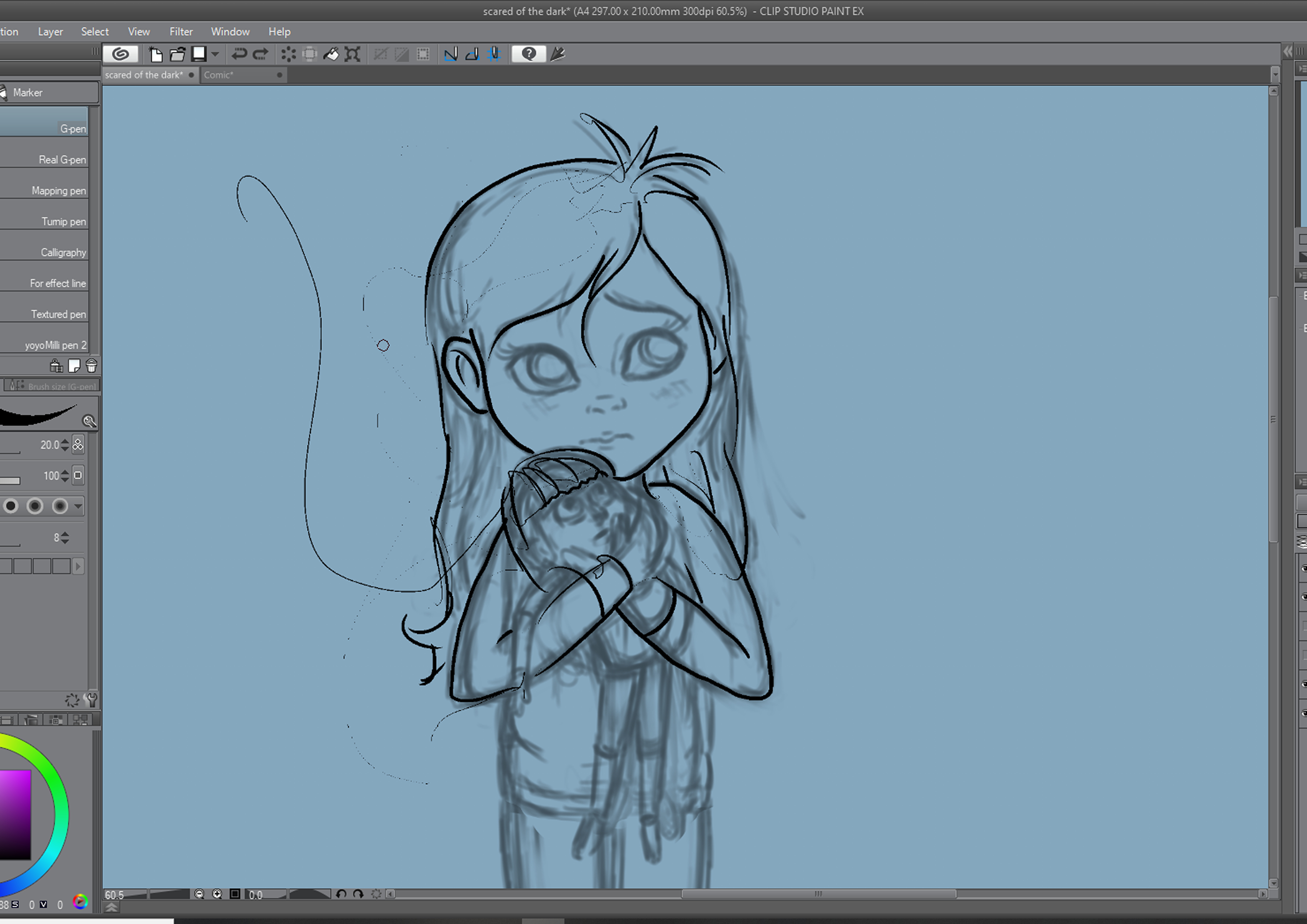
Task: Click rotate canvas right icon
Action: tap(358, 894)
